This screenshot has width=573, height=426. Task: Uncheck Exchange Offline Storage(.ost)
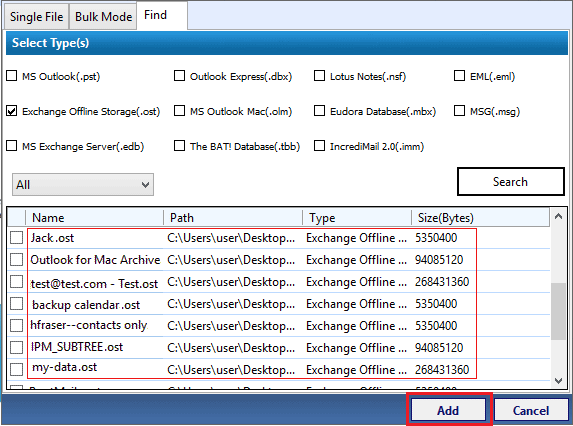(12, 111)
